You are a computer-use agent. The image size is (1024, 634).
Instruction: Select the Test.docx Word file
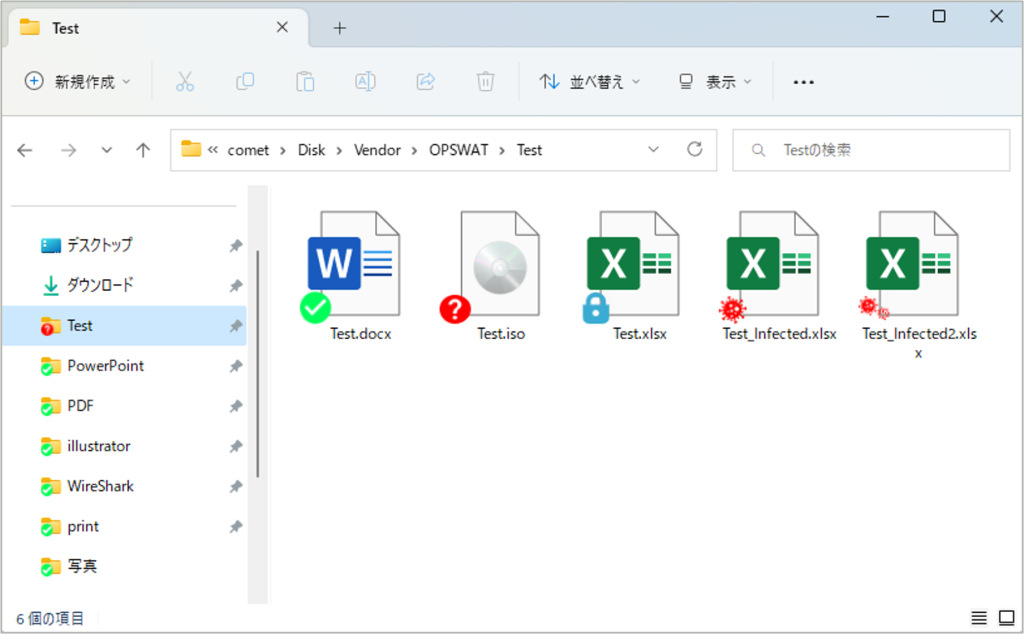[353, 264]
